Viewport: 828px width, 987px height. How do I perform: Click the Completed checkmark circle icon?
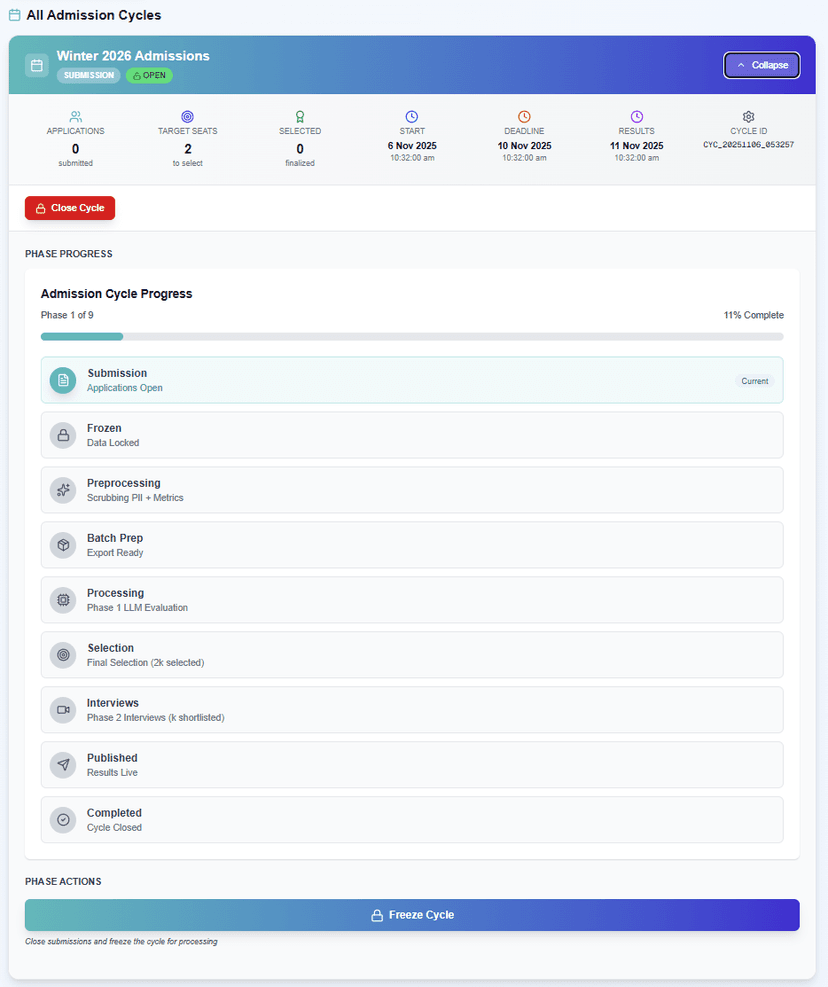pos(63,820)
